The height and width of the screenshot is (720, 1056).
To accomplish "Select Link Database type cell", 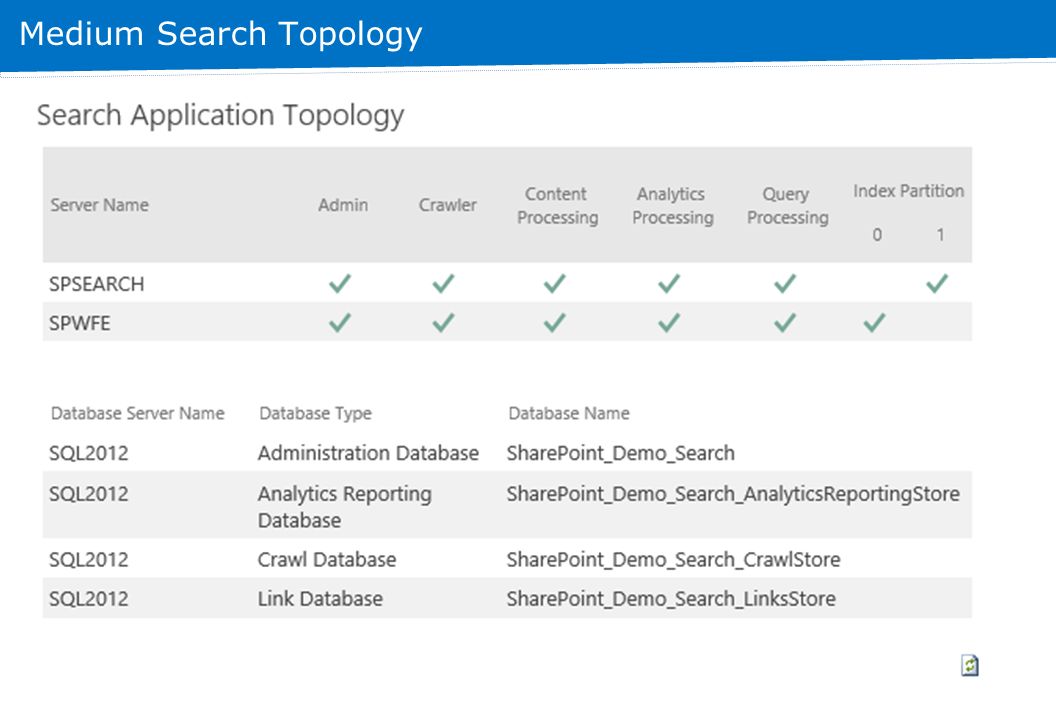I will pyautogui.click(x=320, y=599).
